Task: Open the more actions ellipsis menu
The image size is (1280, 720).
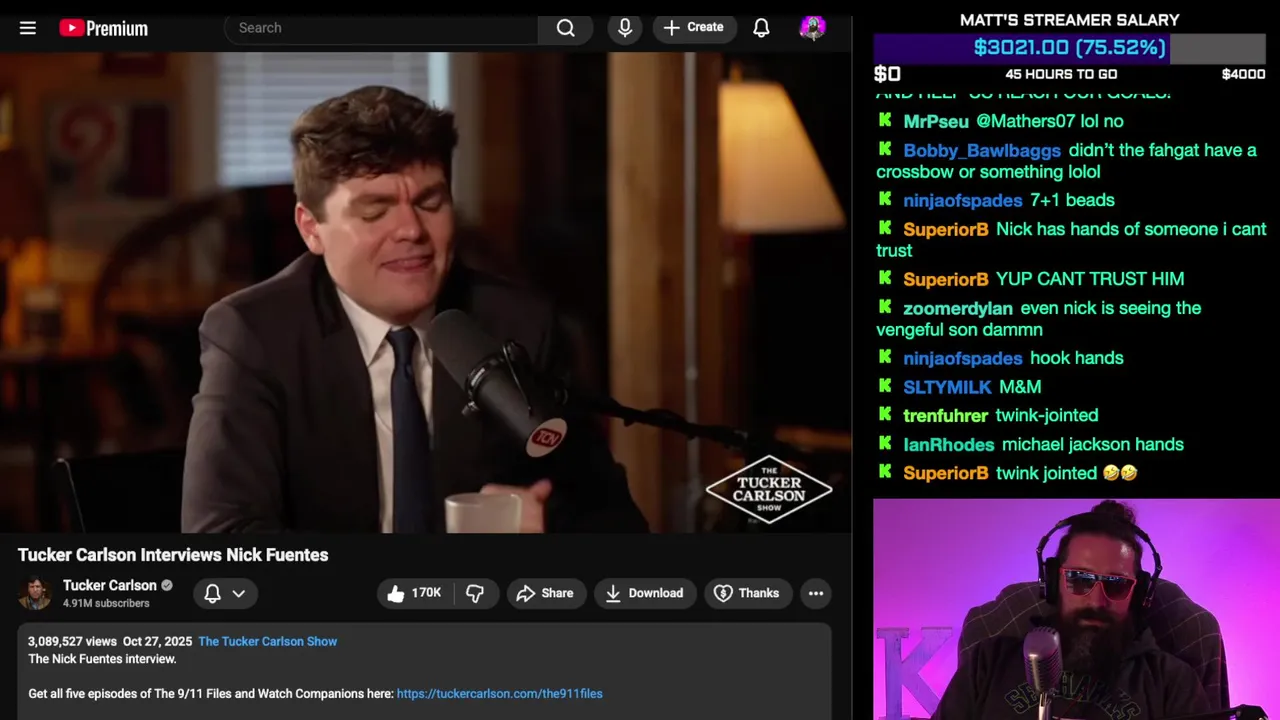Action: [x=816, y=593]
